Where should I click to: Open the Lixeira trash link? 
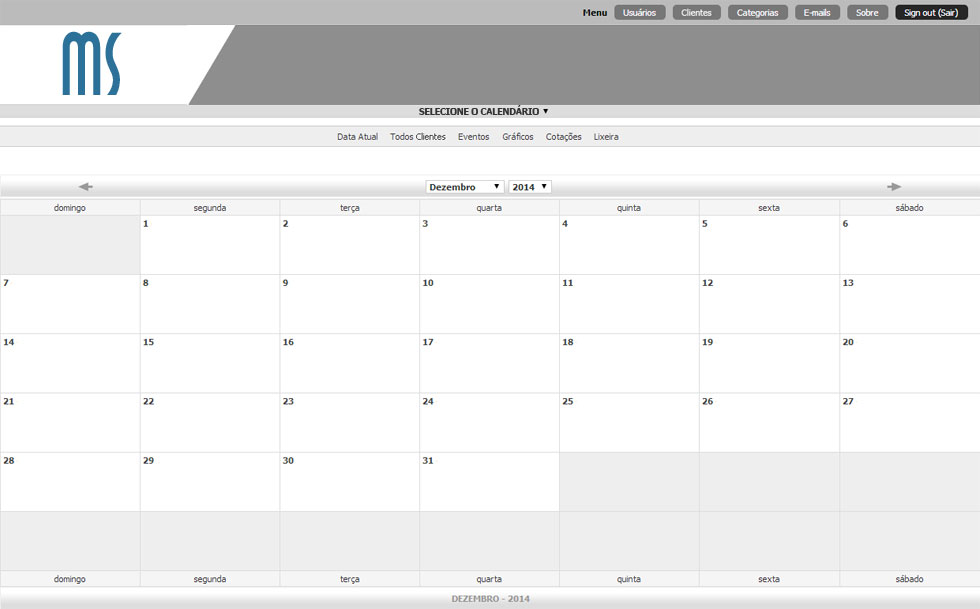[606, 136]
